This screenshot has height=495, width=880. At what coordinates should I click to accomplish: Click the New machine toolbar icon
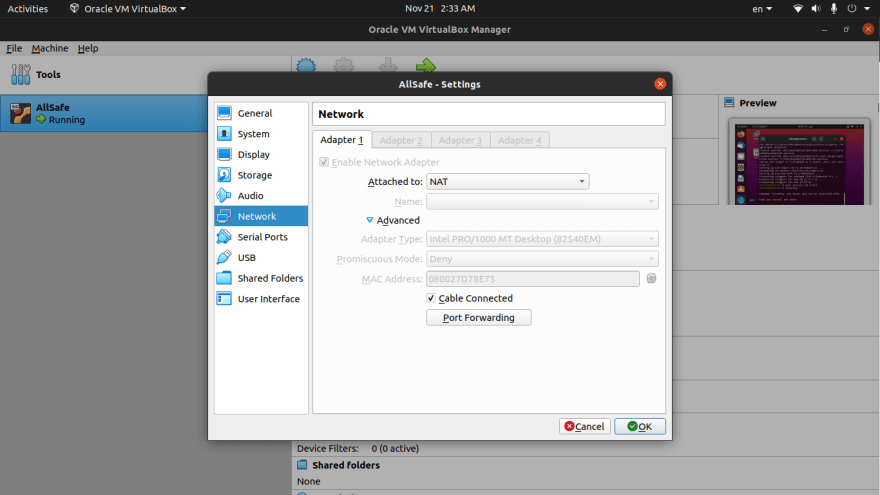(x=306, y=65)
